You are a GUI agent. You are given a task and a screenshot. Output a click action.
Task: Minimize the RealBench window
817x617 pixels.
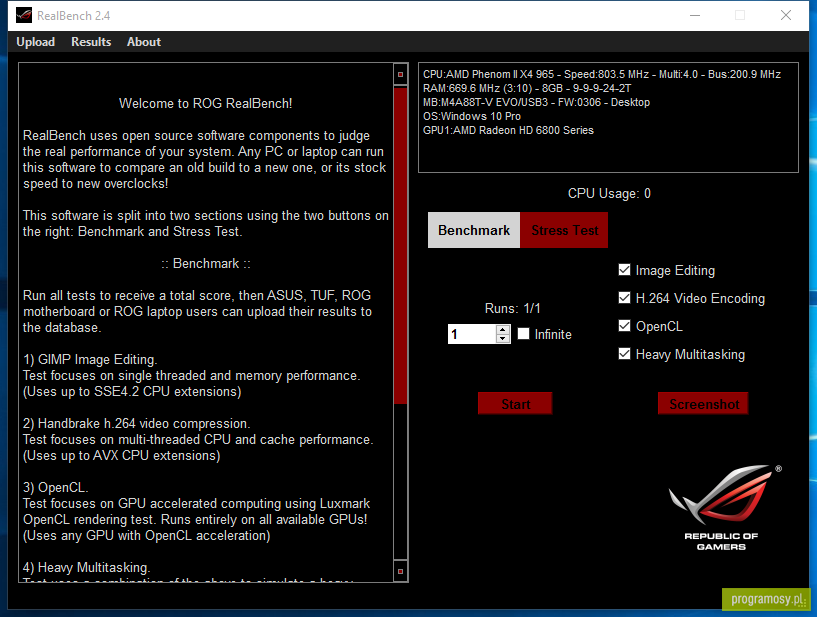point(695,15)
